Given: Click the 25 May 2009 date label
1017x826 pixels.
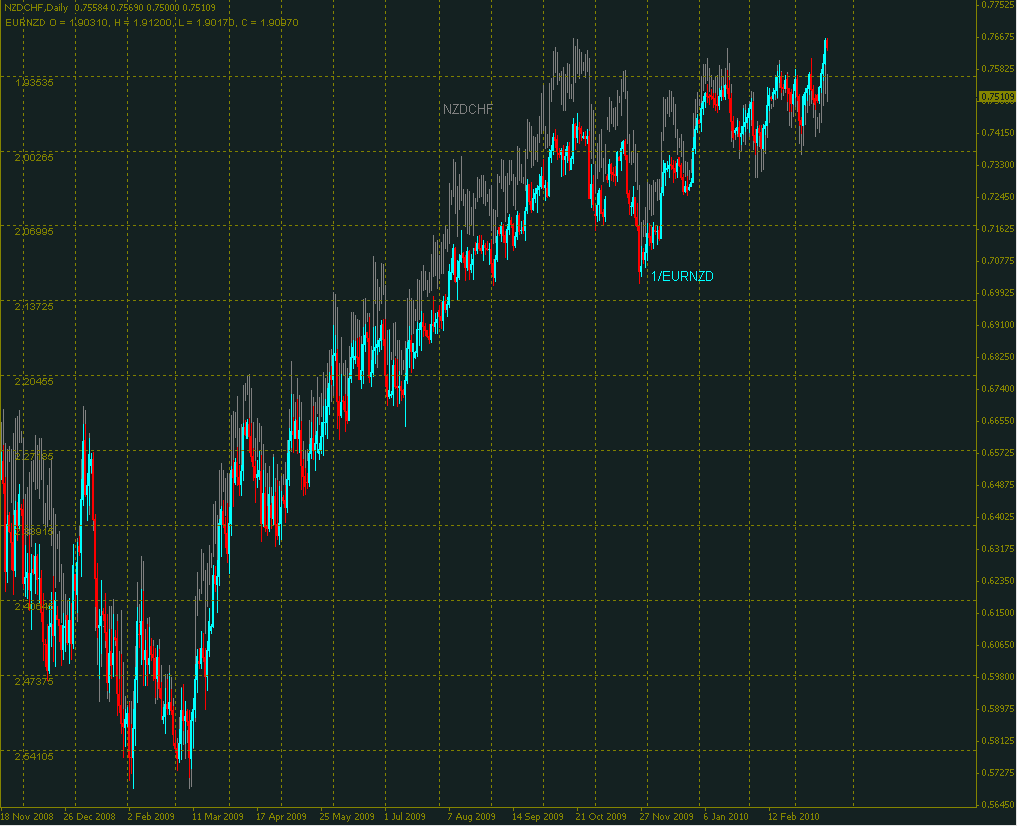Looking at the screenshot, I should click(x=347, y=817).
